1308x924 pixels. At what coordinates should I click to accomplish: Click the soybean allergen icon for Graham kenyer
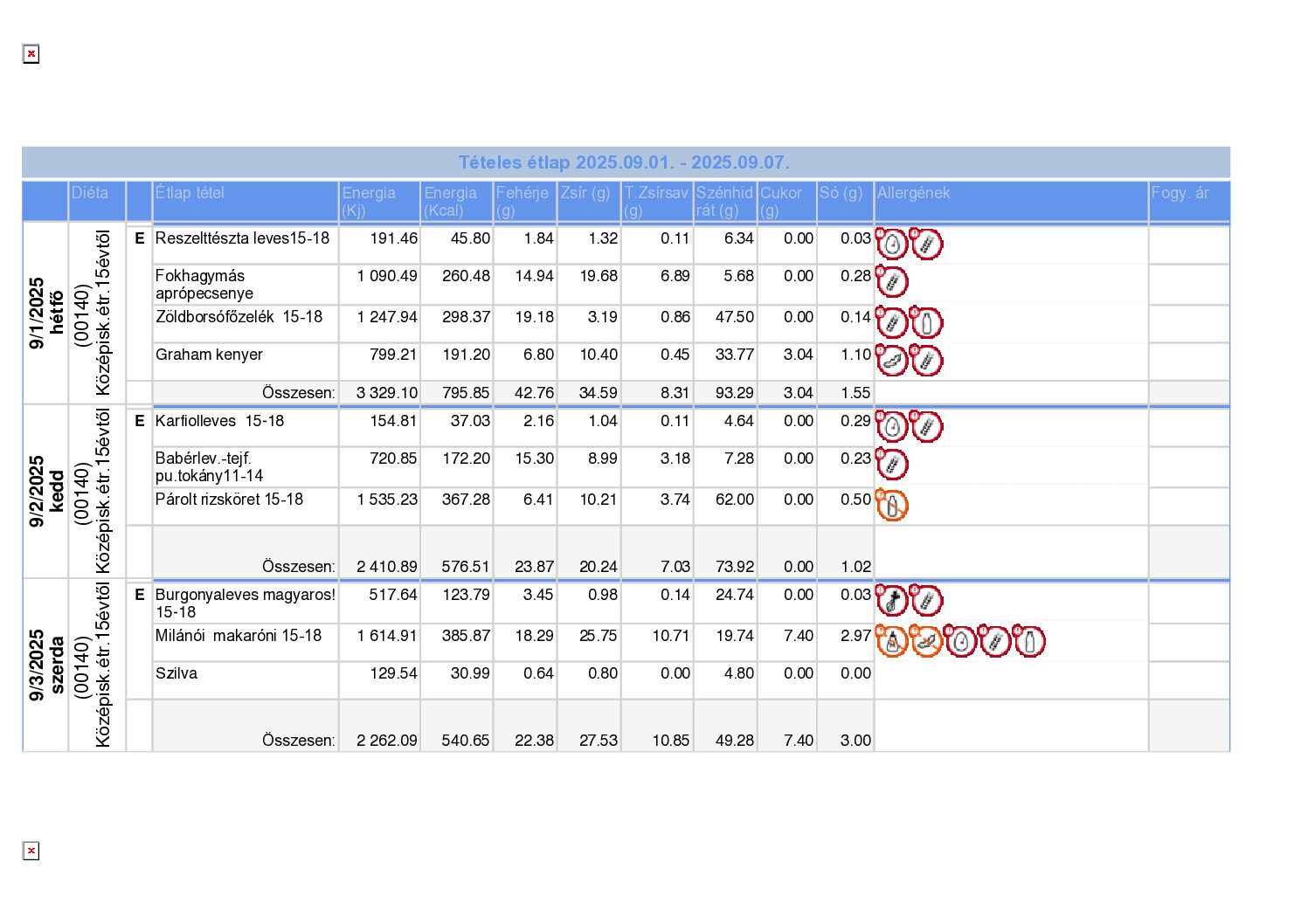coord(892,361)
